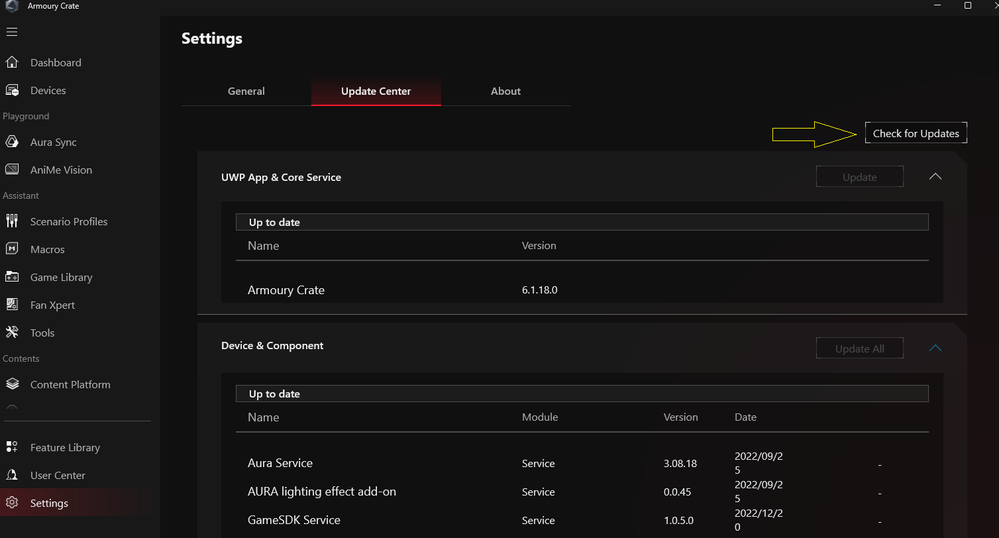Click AURA lighting effect add-on row

click(582, 491)
